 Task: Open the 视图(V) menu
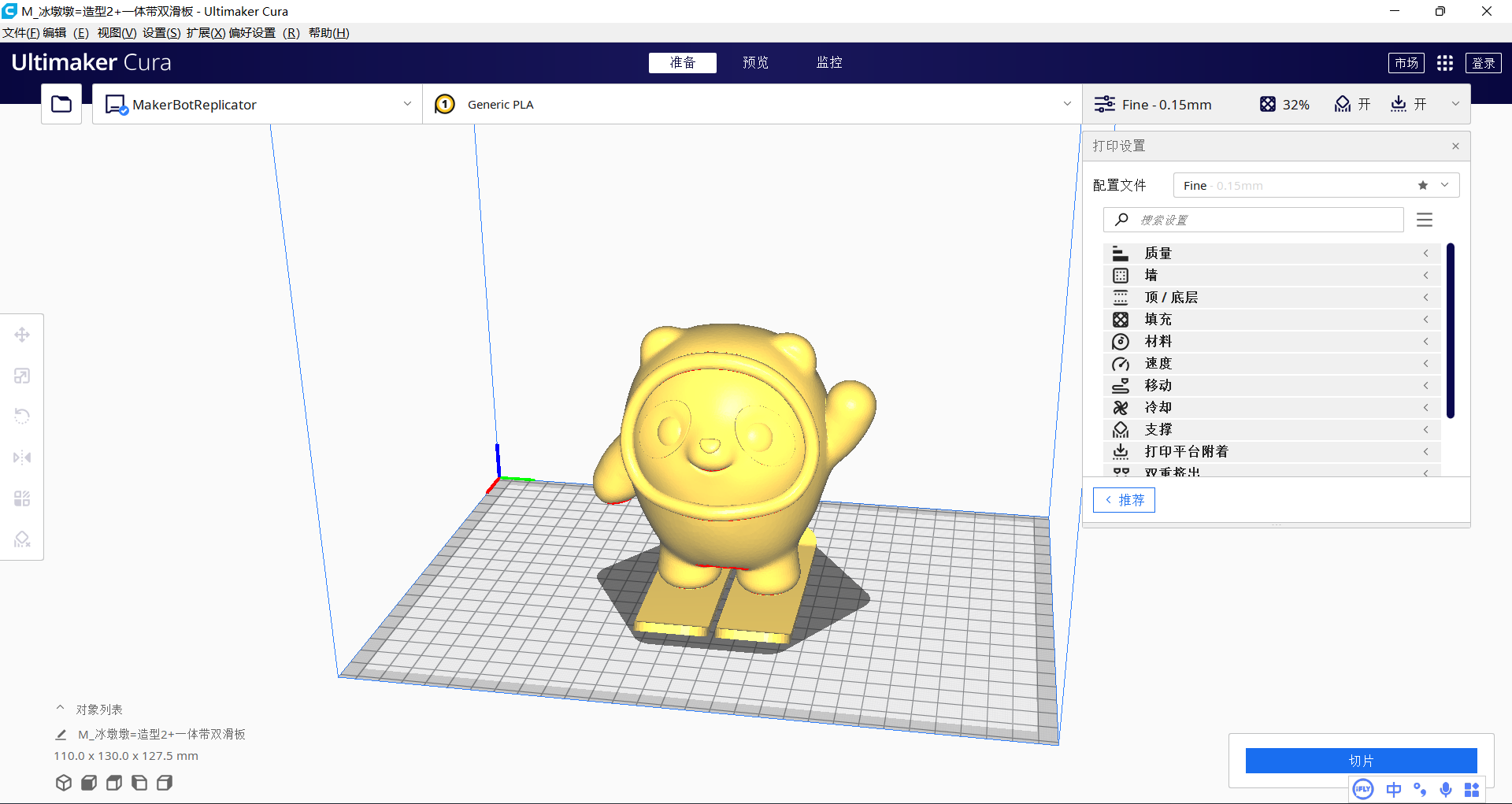[117, 32]
